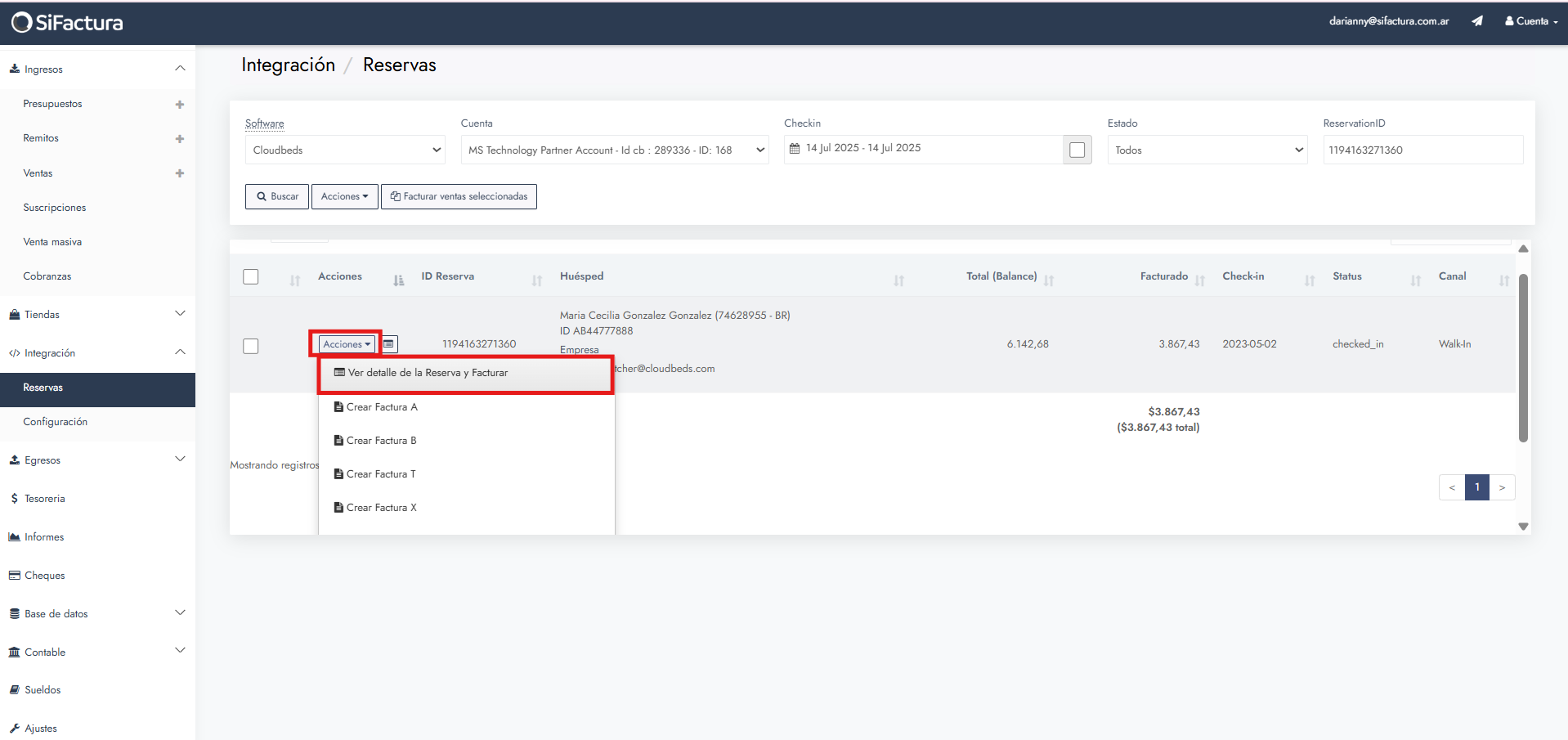Screen dimensions: 1568x740
Task: Click the Cheques card icon
Action: [x=15, y=576]
